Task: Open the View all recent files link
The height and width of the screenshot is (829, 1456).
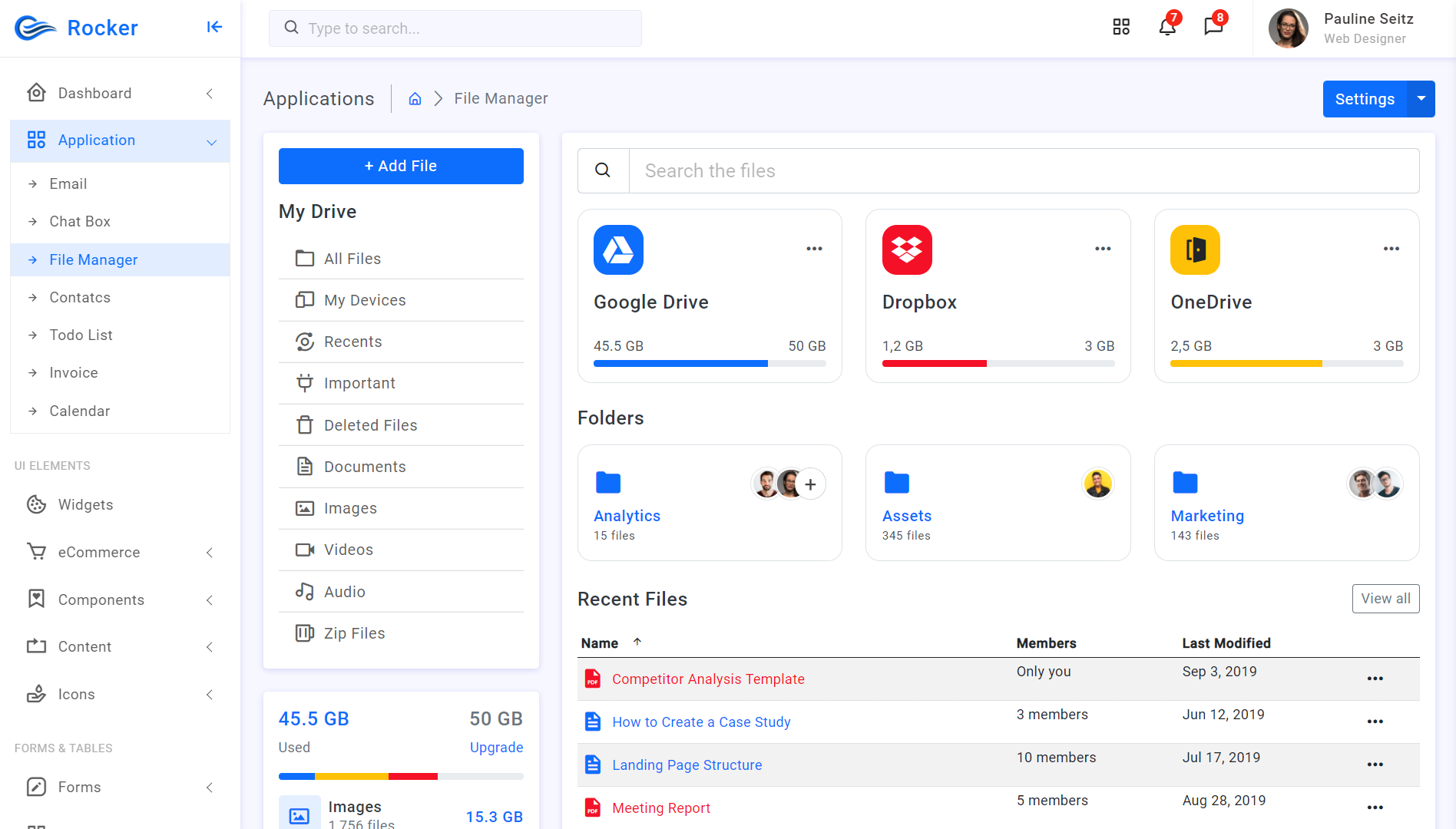Action: tap(1385, 598)
